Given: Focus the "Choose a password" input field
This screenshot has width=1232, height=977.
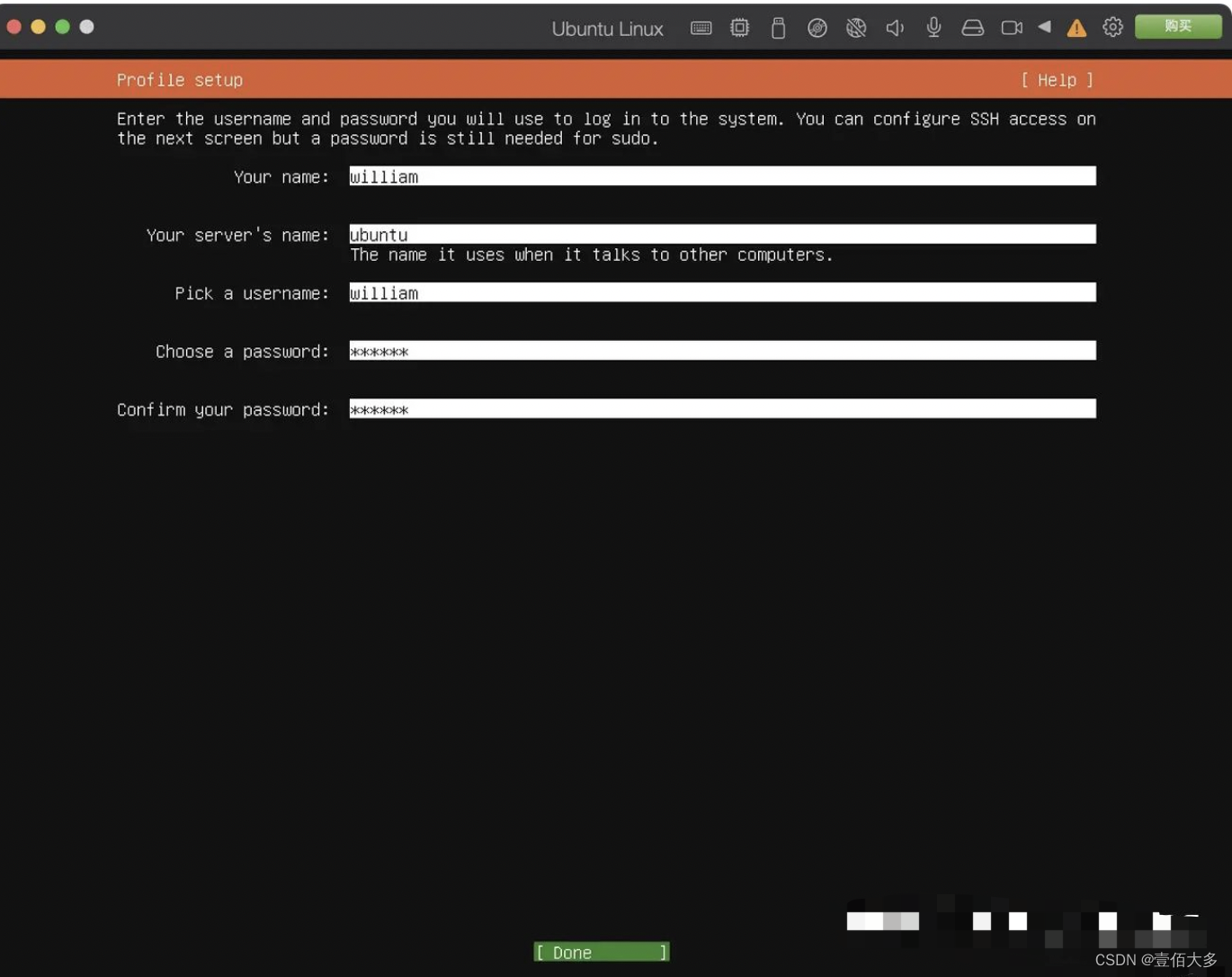Looking at the screenshot, I should 722,351.
